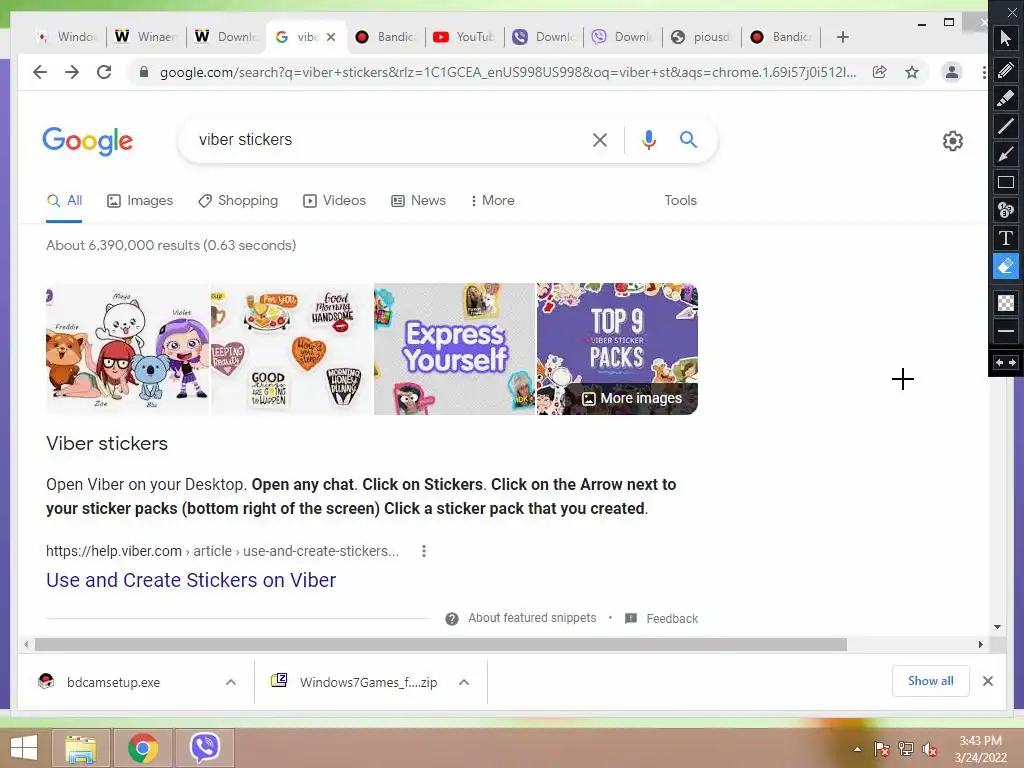Close the downloads bar

point(987,681)
